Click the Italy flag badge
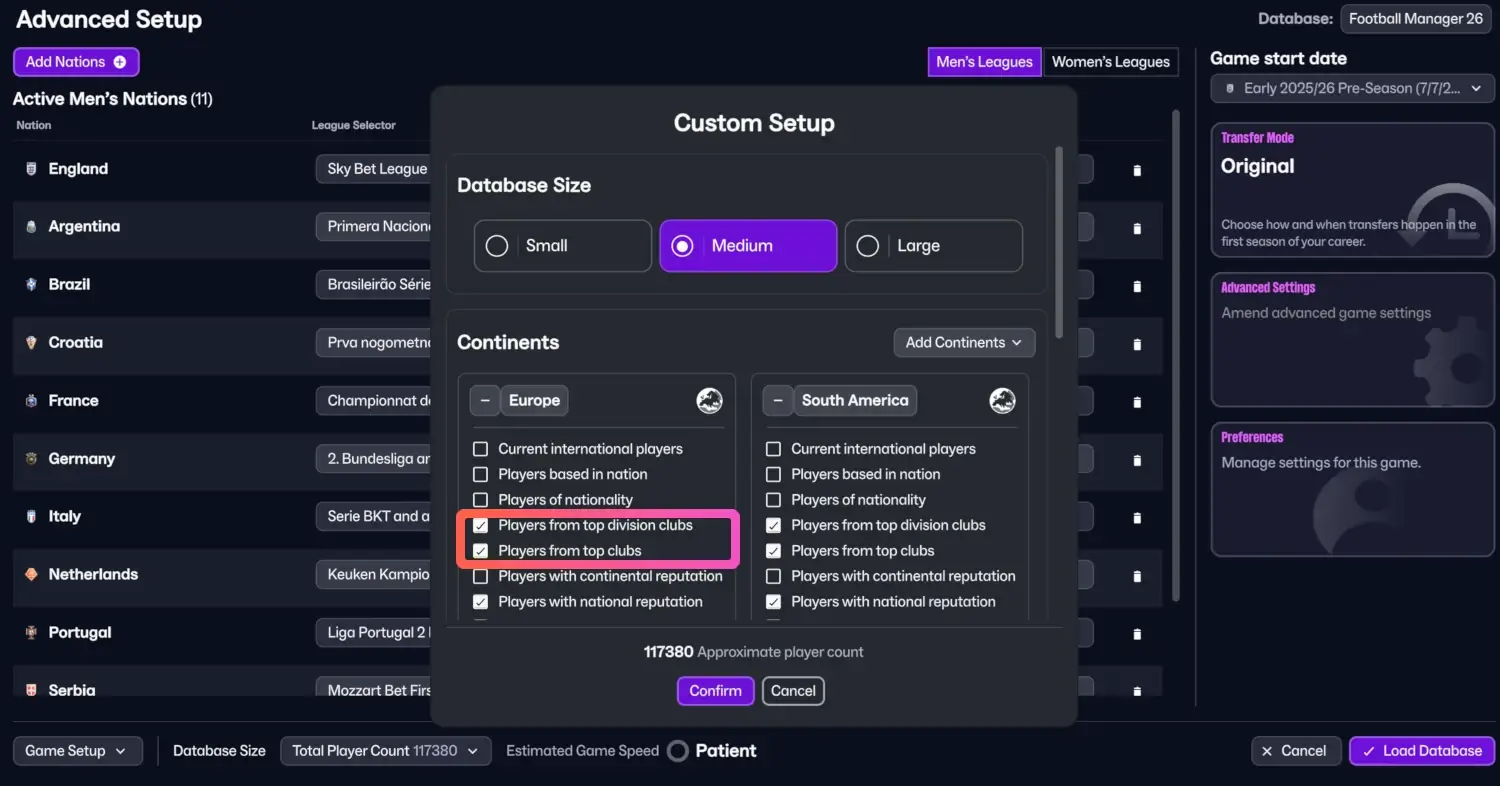The width and height of the screenshot is (1500, 786). (x=31, y=517)
